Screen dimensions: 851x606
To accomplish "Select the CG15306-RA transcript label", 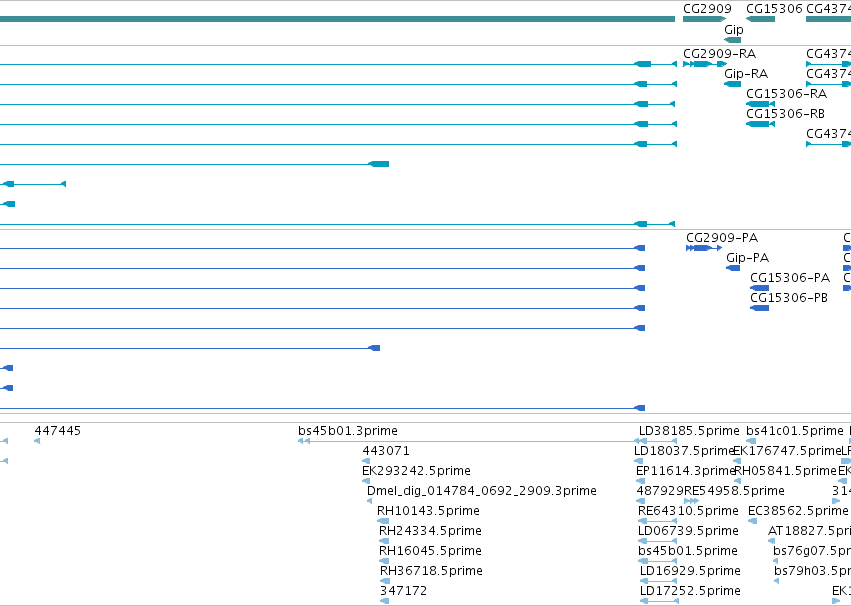I will 786,94.
